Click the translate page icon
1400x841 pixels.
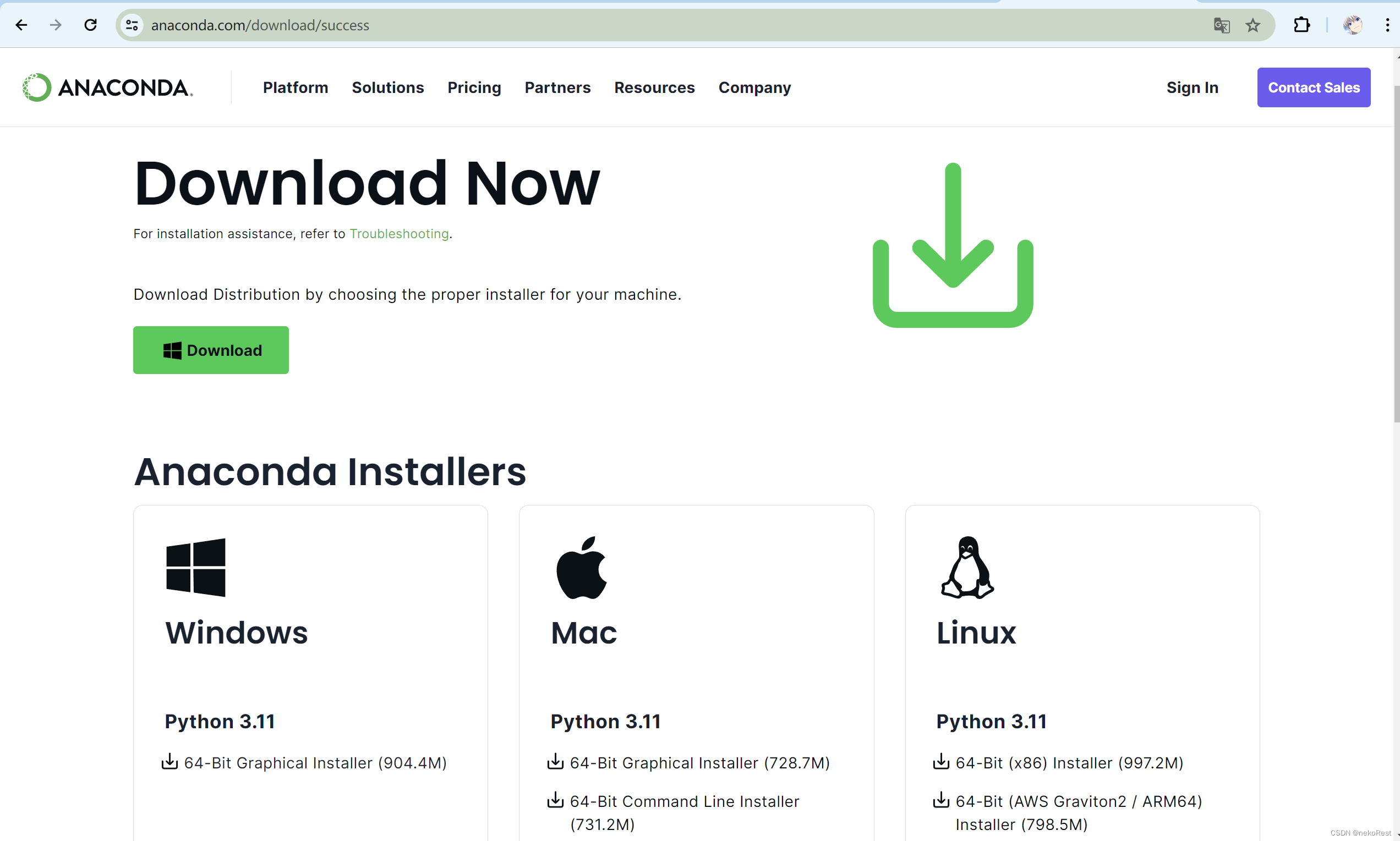tap(1221, 25)
